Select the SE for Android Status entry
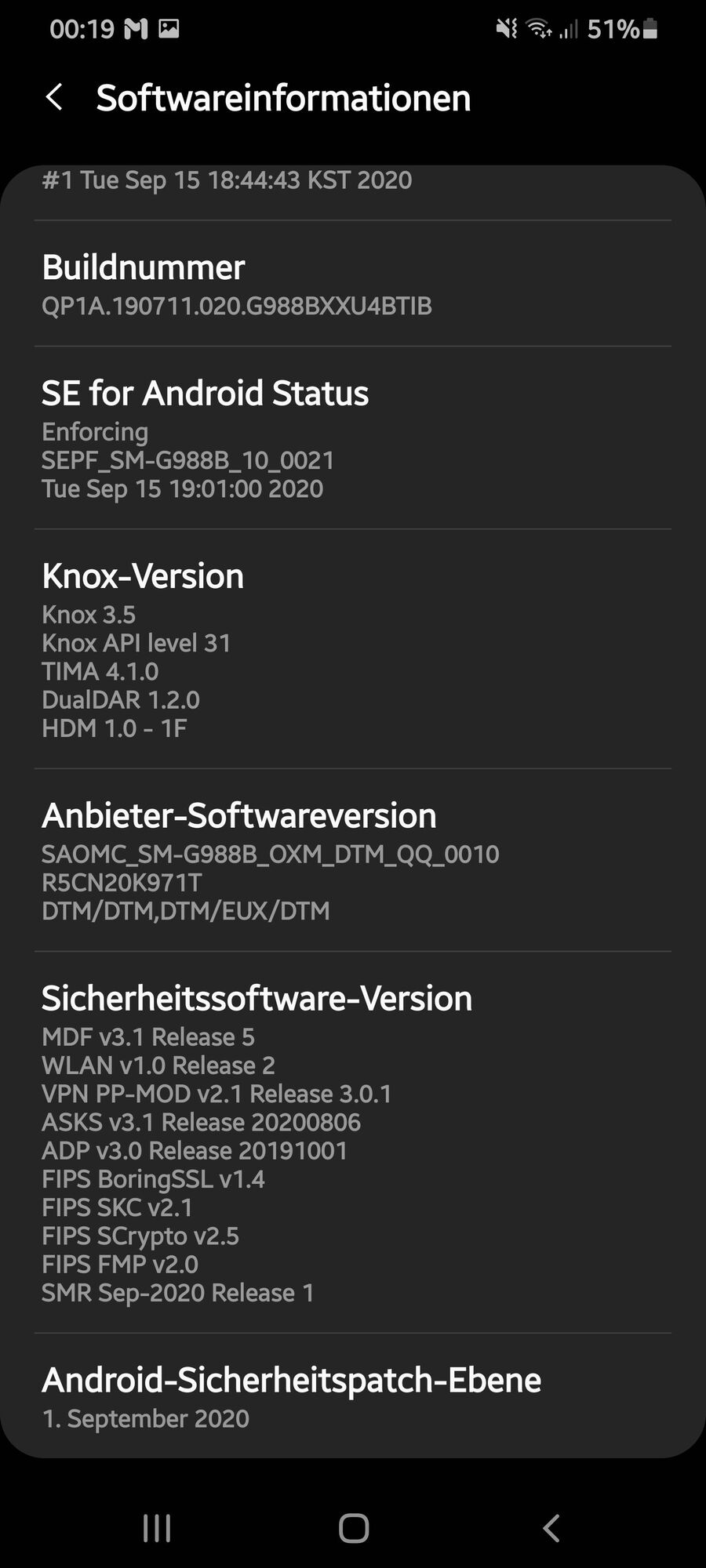Image resolution: width=706 pixels, height=1568 pixels. (353, 438)
